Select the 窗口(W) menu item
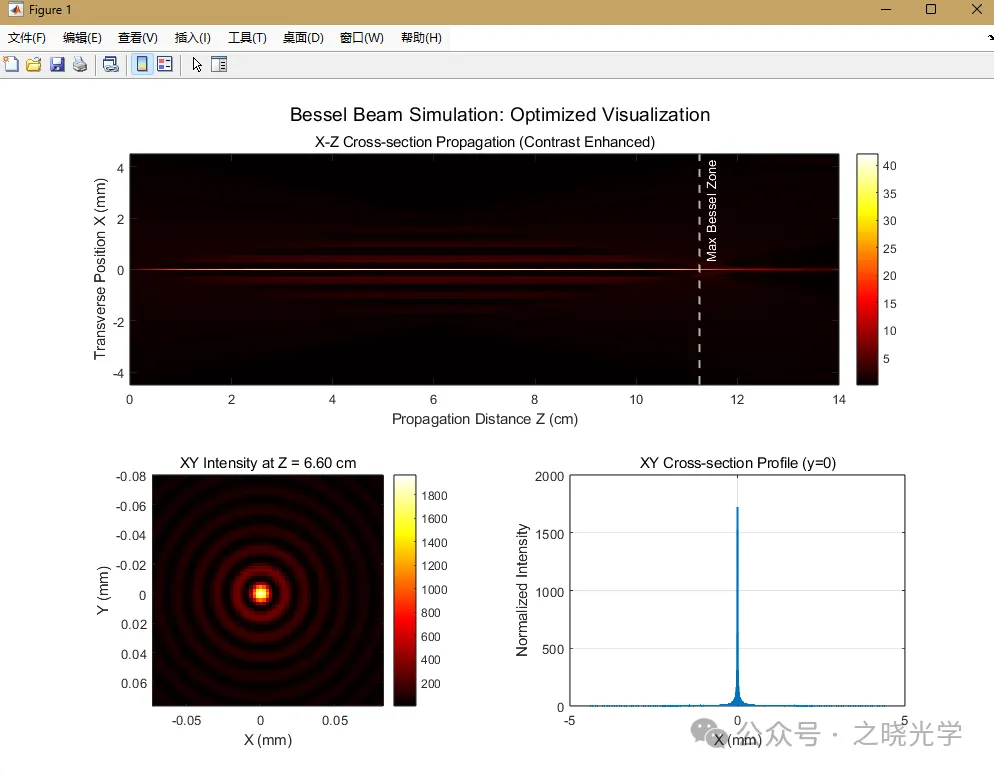The width and height of the screenshot is (994, 774). click(362, 38)
